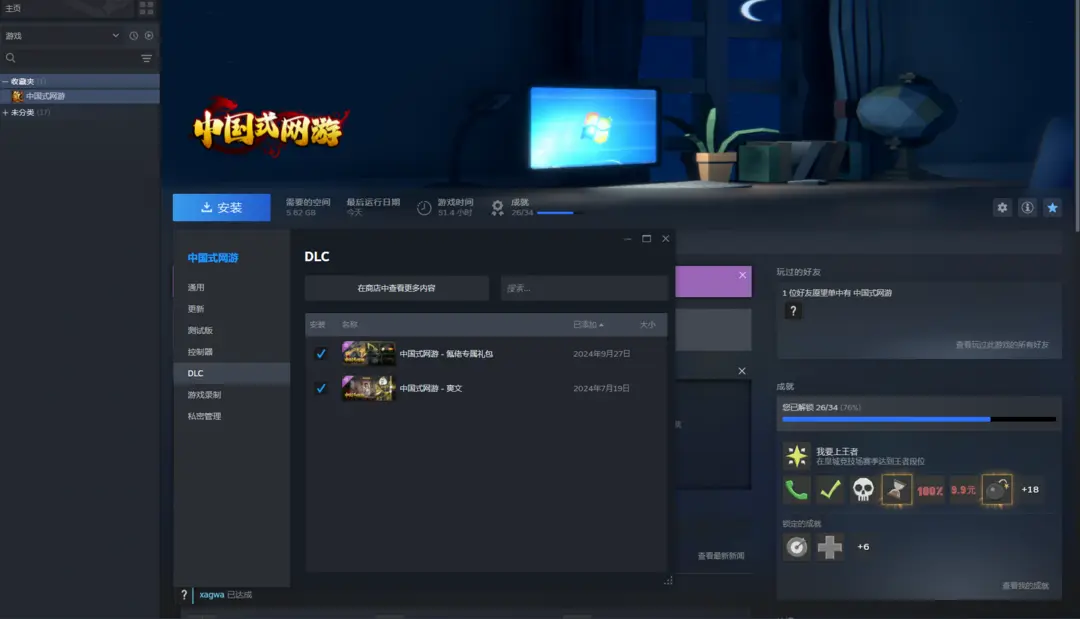Click the page vertical scrollbar
The width and height of the screenshot is (1080, 619).
pos(1077,117)
